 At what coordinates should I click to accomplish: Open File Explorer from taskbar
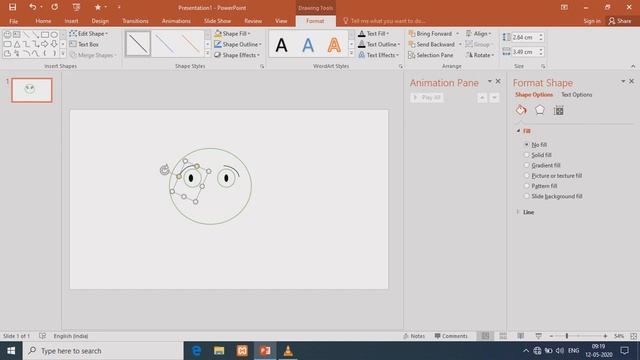(219, 351)
